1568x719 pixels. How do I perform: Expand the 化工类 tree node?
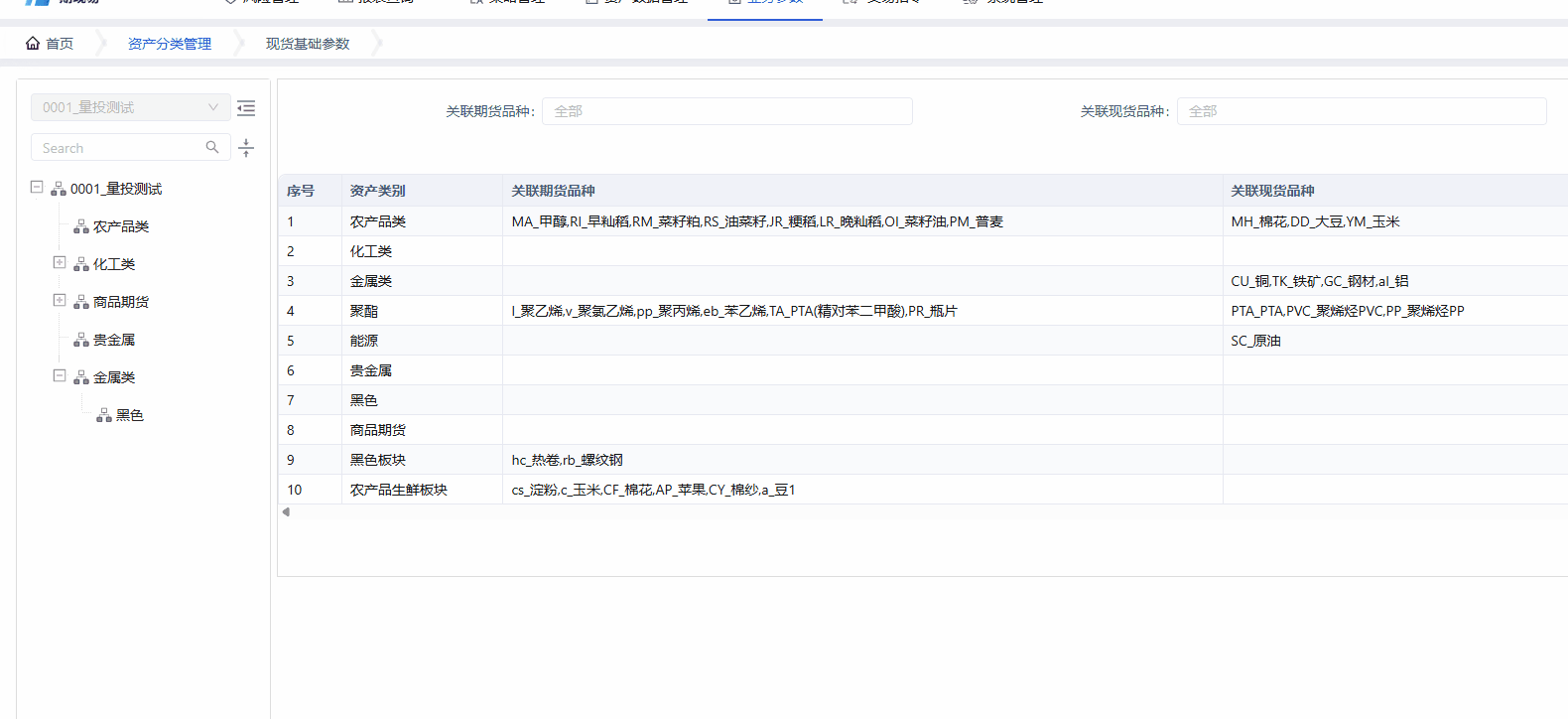coord(60,263)
